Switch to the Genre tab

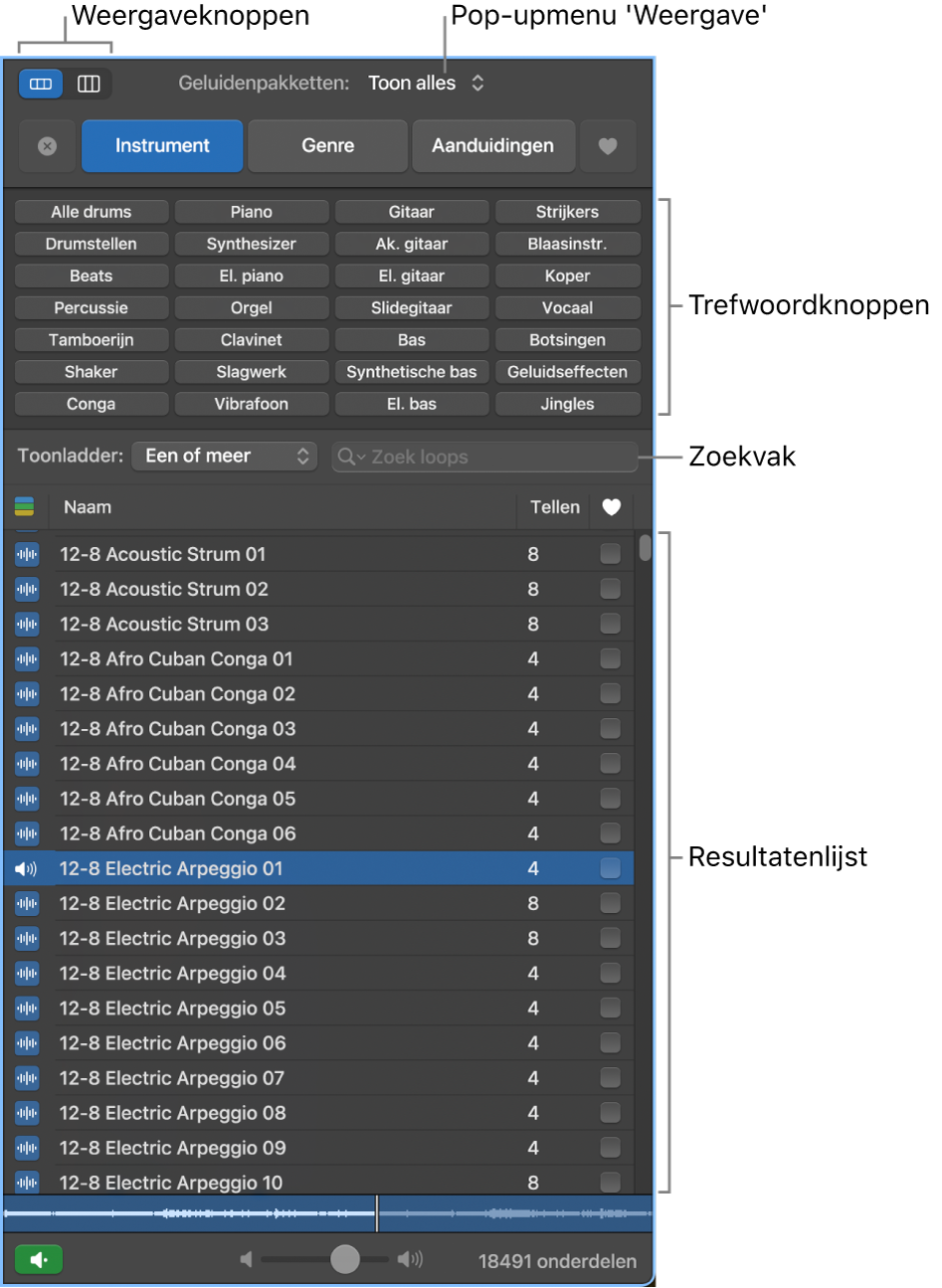(x=327, y=146)
